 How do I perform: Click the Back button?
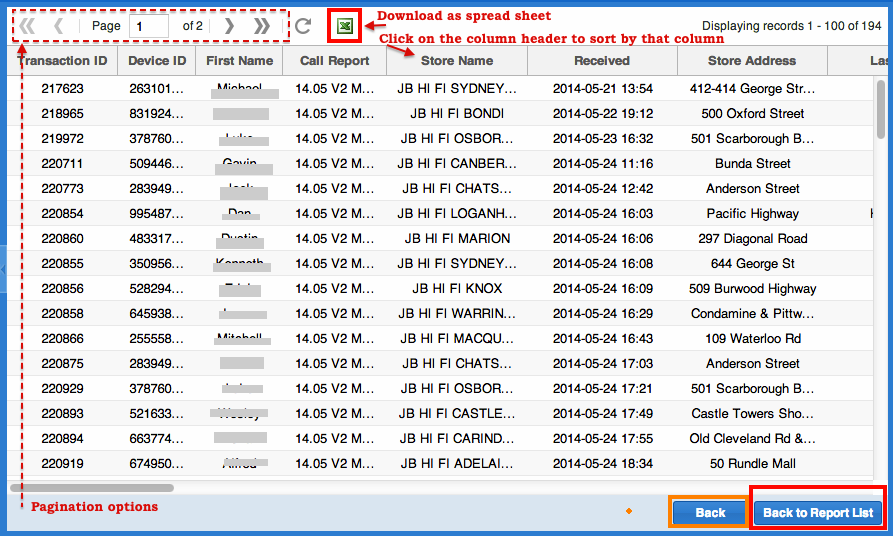click(x=710, y=512)
